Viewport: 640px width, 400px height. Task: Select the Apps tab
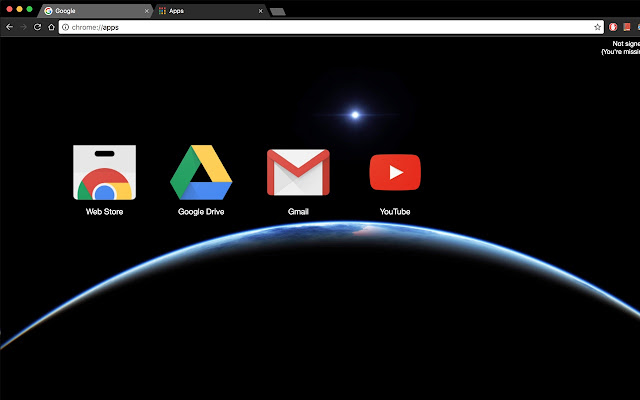point(210,11)
